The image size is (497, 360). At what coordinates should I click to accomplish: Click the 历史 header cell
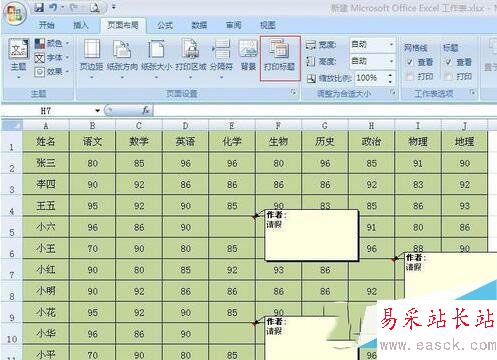(x=325, y=142)
